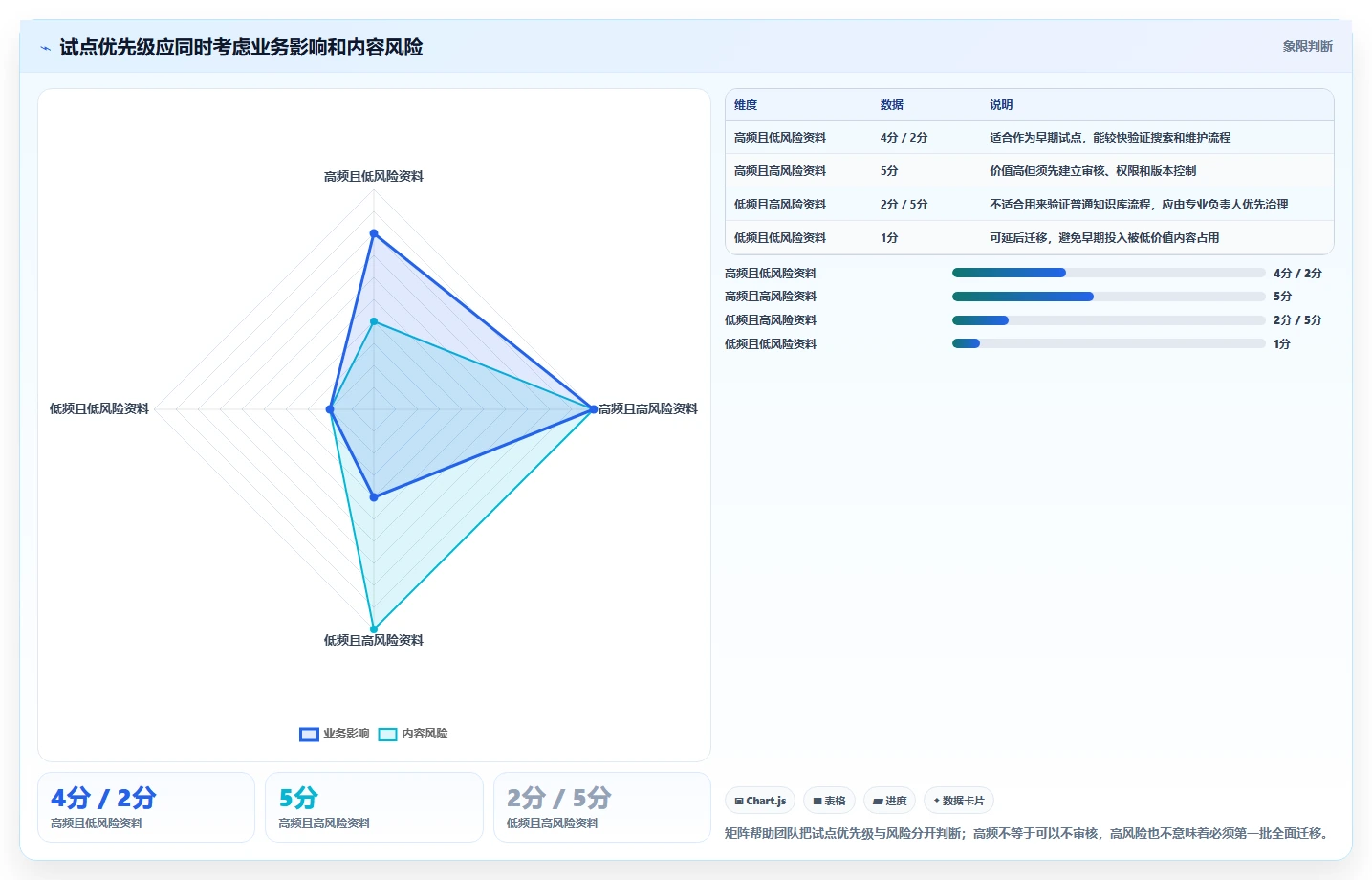This screenshot has height=880, width=1372.
Task: Select the 低频且高风险资料 table row name
Action: 780,205
